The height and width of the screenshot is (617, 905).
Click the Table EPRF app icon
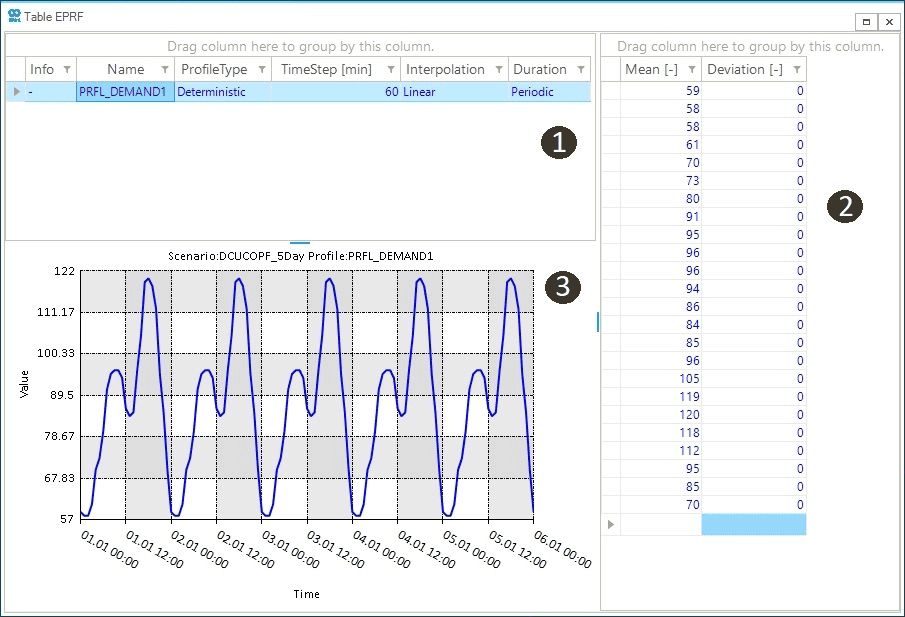(14, 16)
